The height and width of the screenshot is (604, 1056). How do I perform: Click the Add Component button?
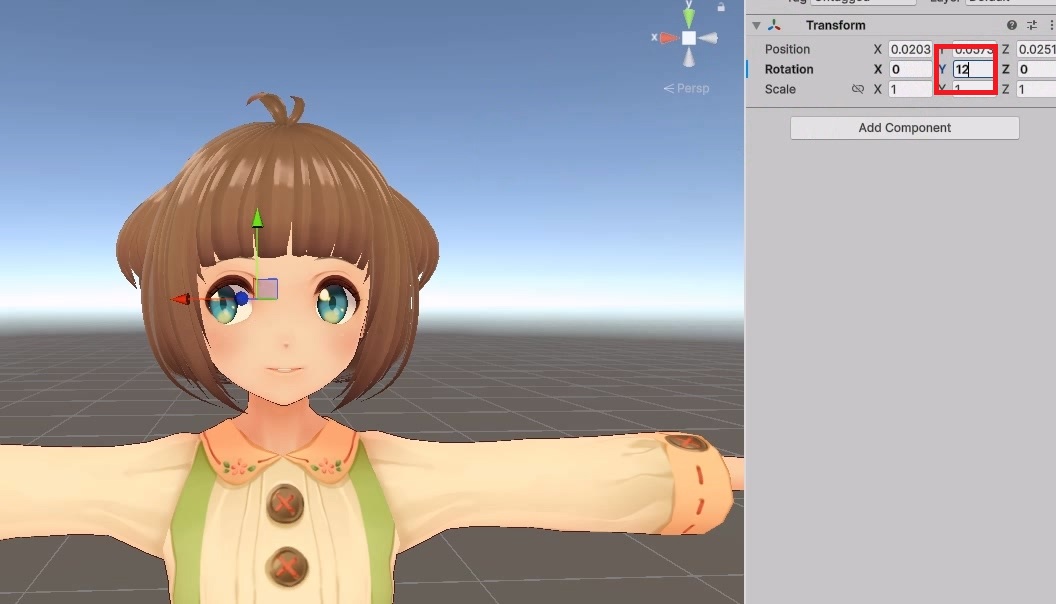pyautogui.click(x=904, y=128)
